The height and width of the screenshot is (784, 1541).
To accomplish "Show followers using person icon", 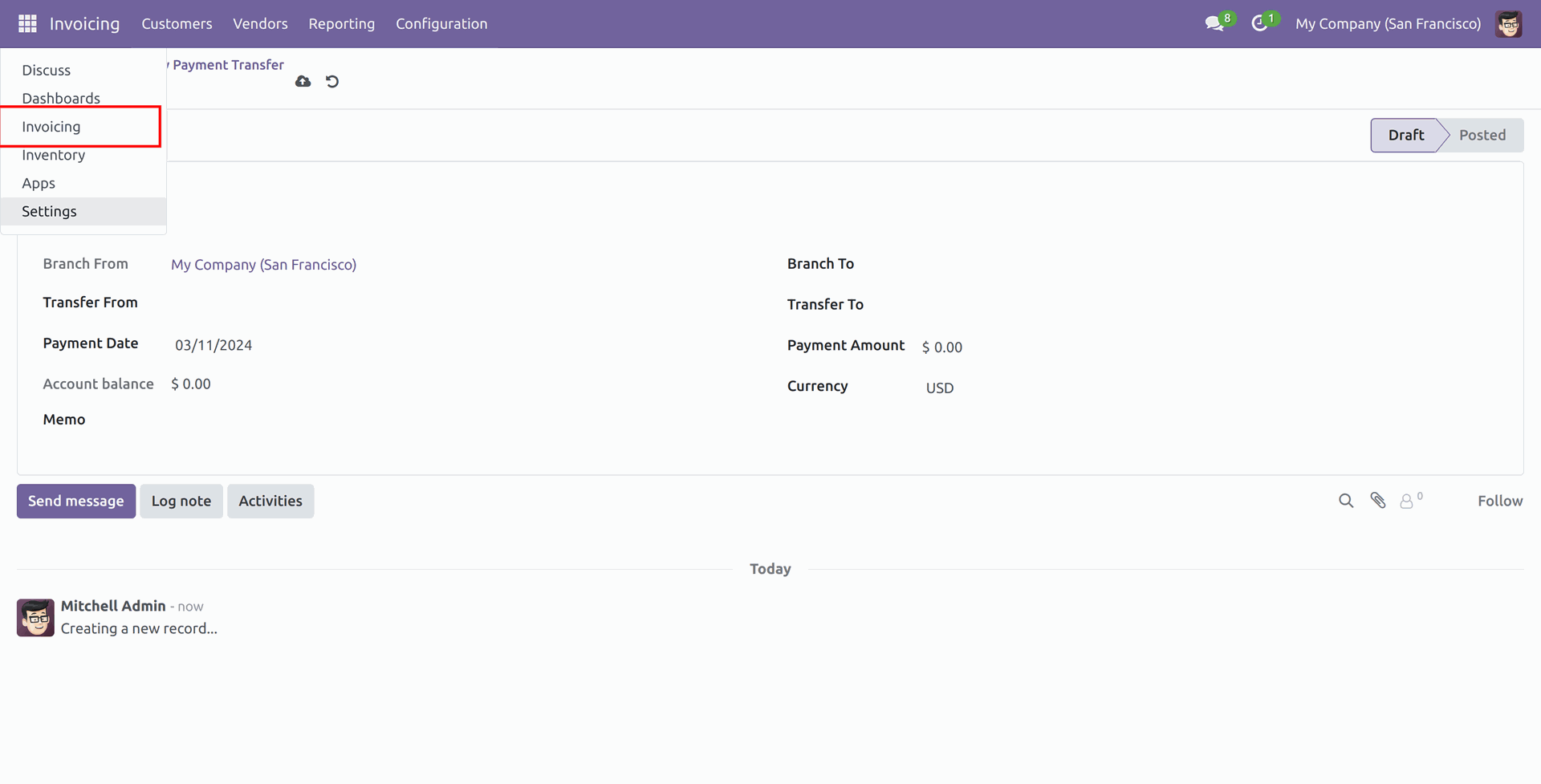I will tap(1407, 502).
